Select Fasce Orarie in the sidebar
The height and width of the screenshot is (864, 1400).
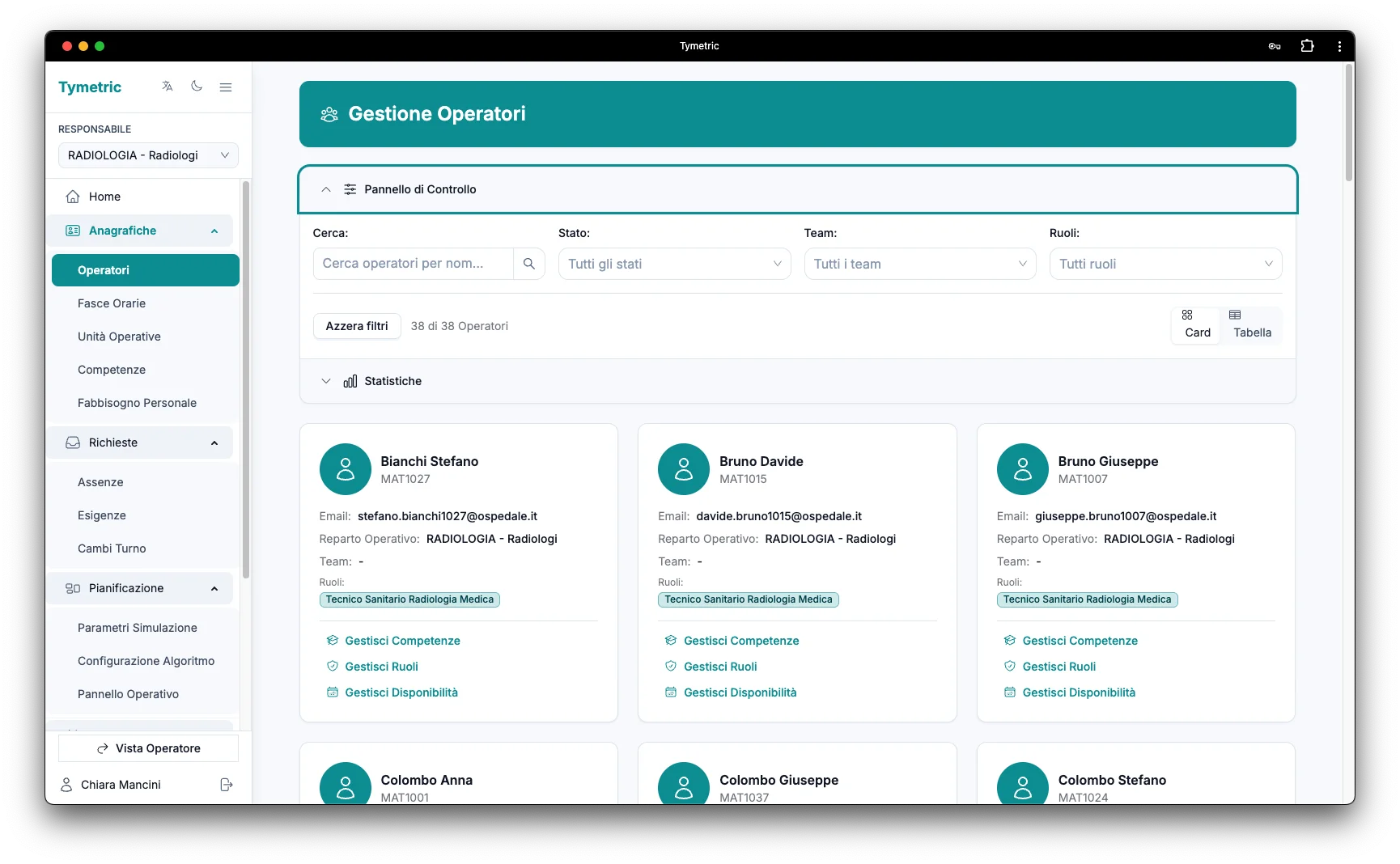pyautogui.click(x=112, y=303)
